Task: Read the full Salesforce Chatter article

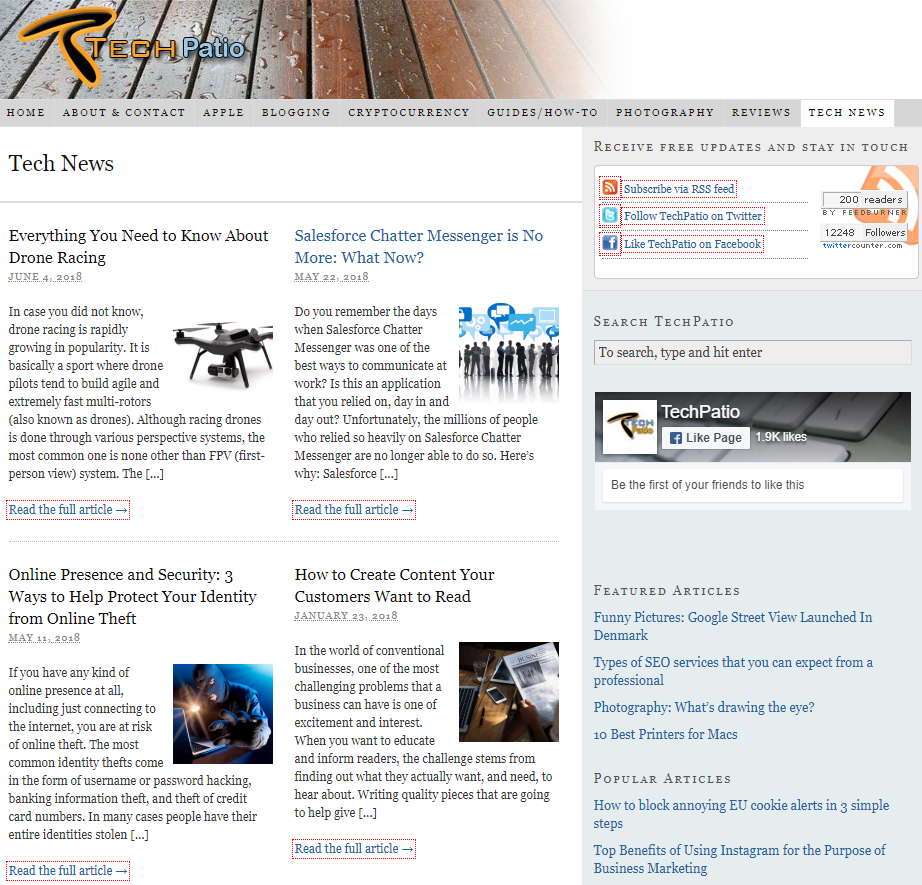Action: pos(354,510)
